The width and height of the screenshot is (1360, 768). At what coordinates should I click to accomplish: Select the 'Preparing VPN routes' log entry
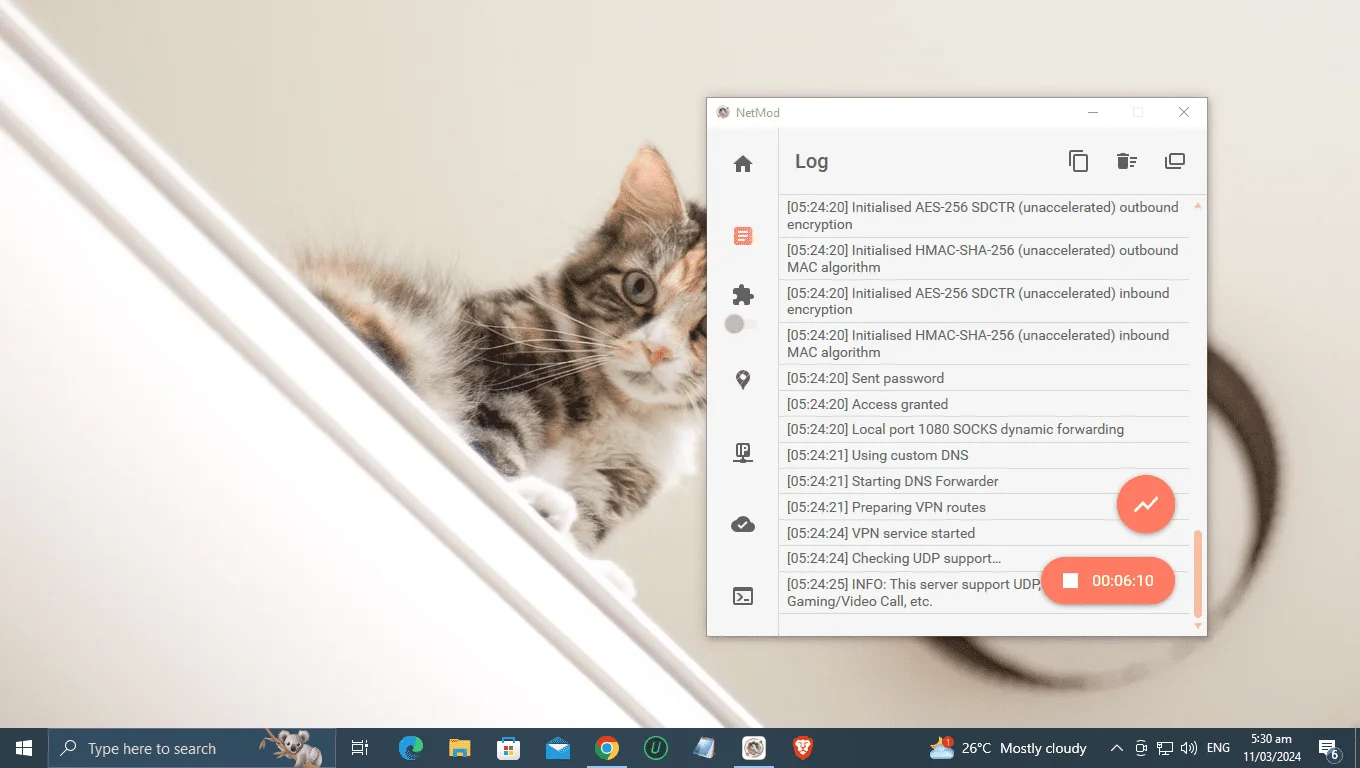click(x=984, y=507)
